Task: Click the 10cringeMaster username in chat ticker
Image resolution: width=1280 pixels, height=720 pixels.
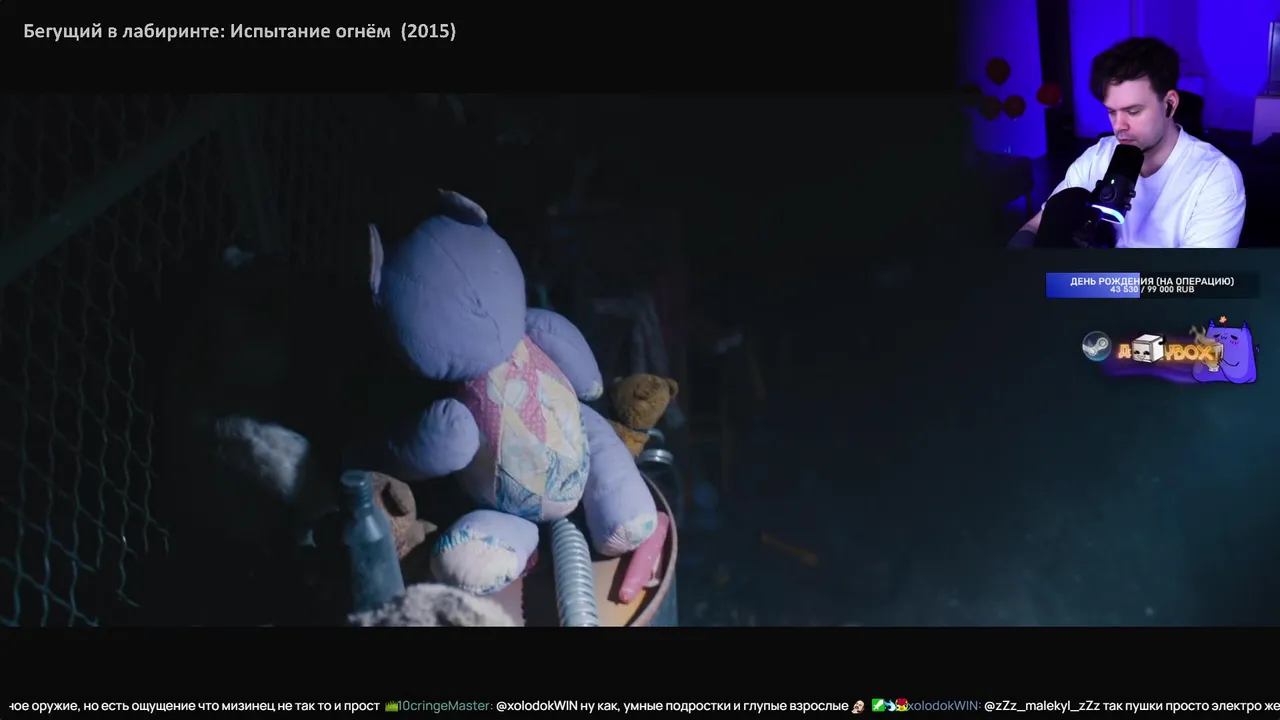Action: [445, 706]
